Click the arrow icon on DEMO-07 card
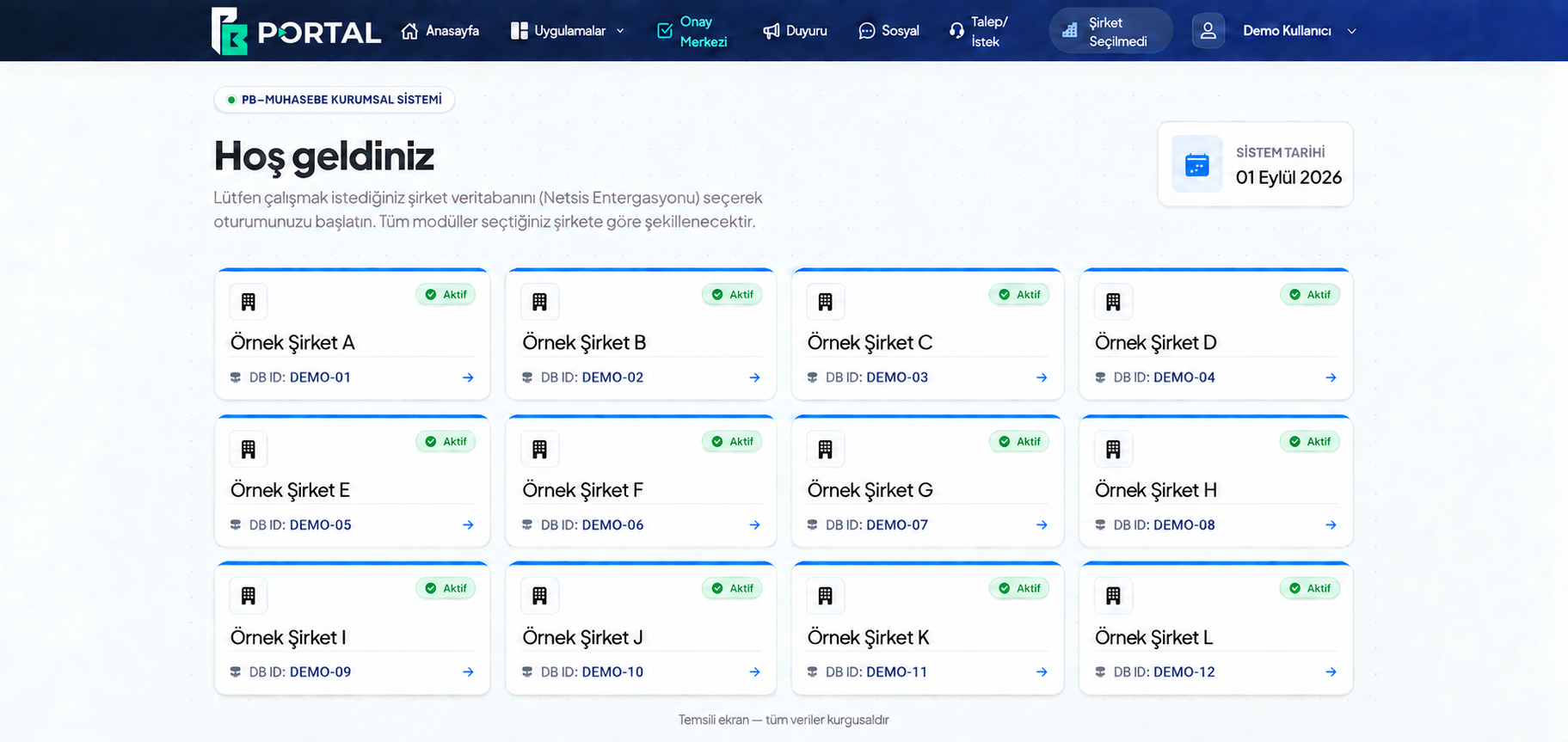The width and height of the screenshot is (1568, 742). 1042,524
